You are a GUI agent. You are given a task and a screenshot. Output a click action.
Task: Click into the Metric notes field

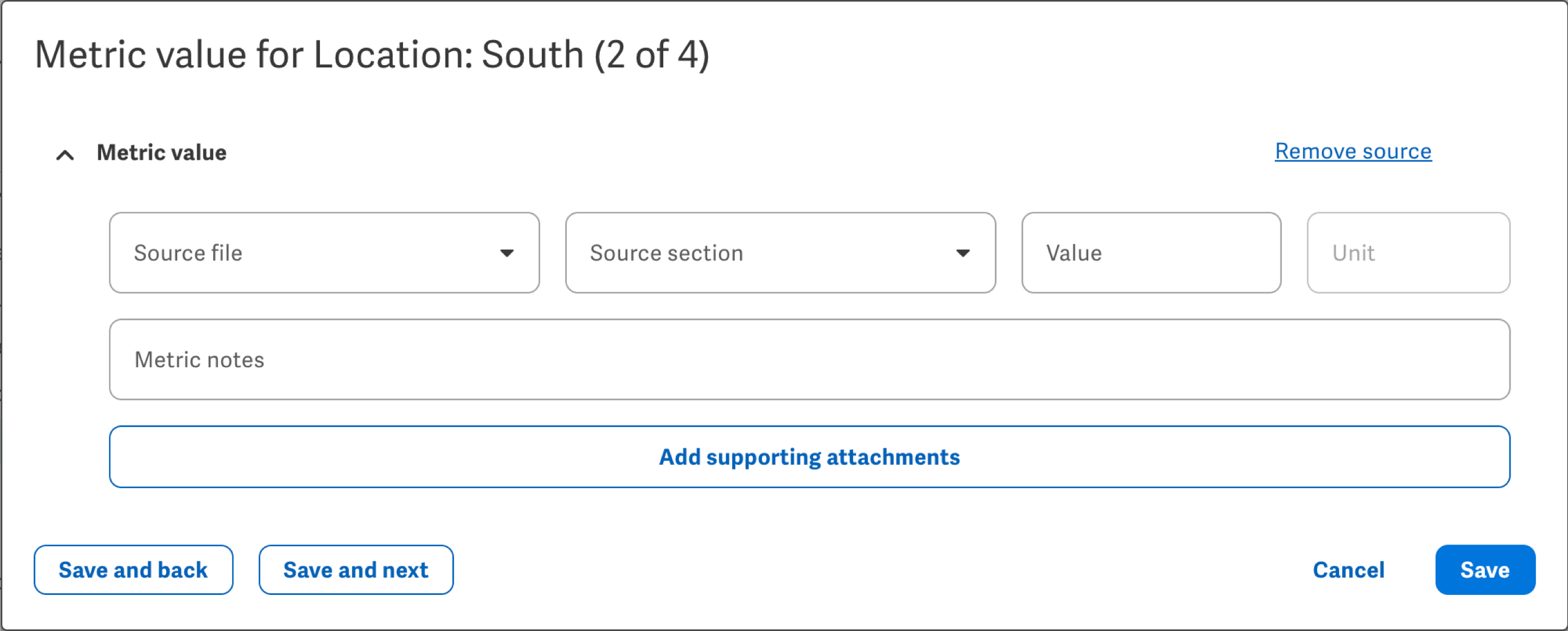coord(809,359)
